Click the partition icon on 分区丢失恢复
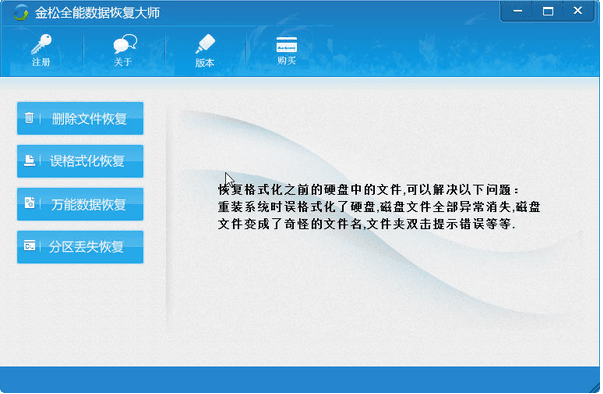This screenshot has width=603, height=394. tap(29, 245)
